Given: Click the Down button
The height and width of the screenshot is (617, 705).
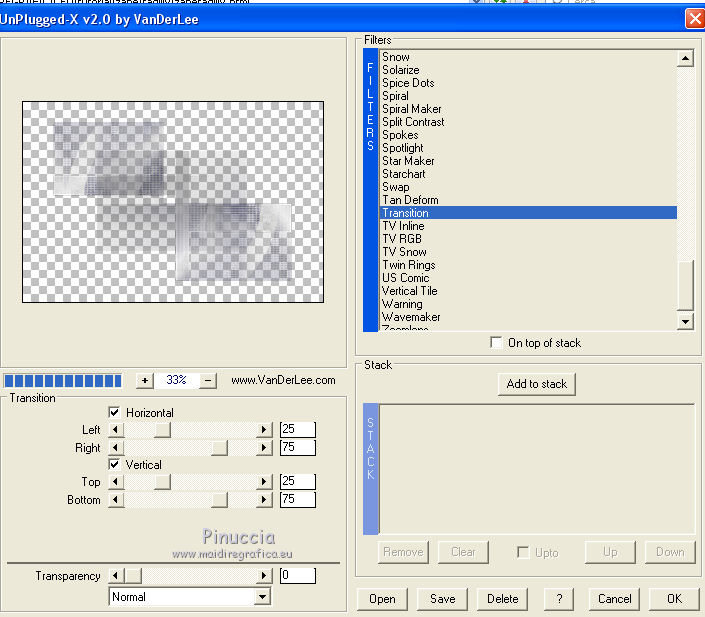Looking at the screenshot, I should pos(670,552).
